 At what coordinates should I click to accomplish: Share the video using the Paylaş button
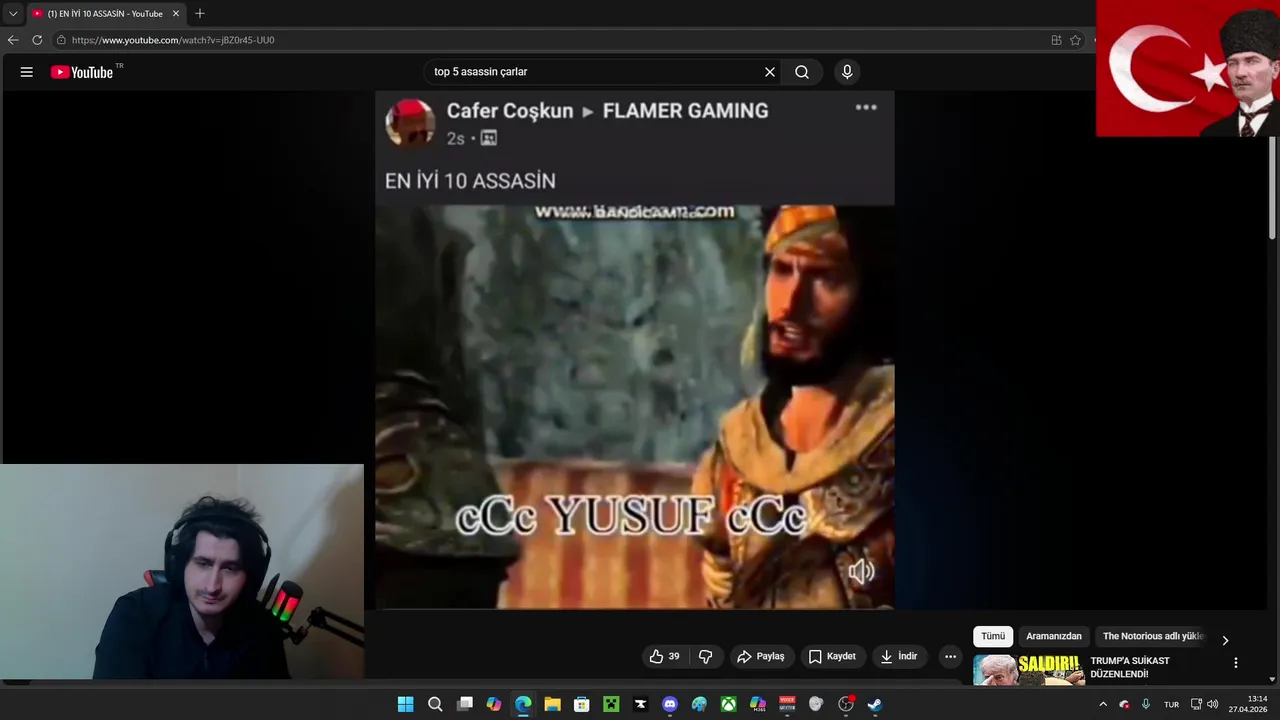761,657
